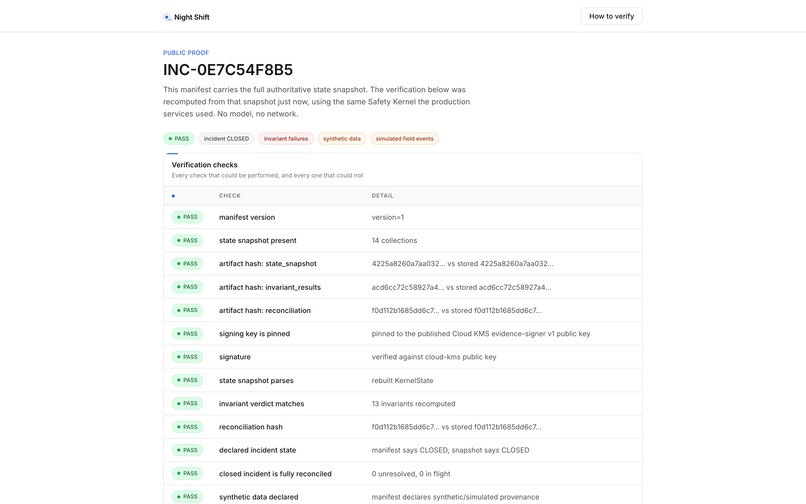
Task: Open the How to verify button
Action: (x=611, y=16)
